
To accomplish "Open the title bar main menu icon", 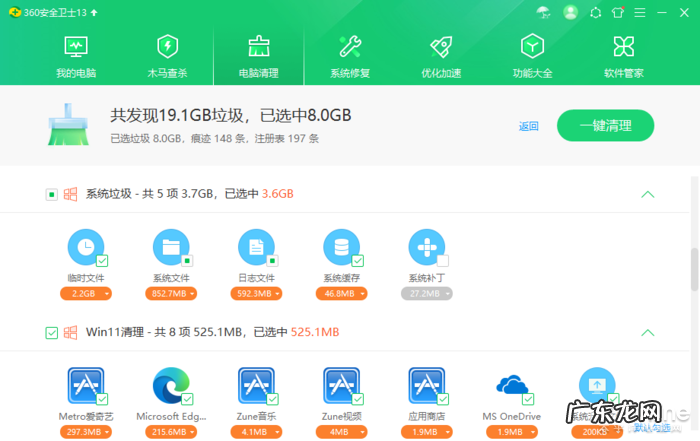I will click(x=642, y=13).
